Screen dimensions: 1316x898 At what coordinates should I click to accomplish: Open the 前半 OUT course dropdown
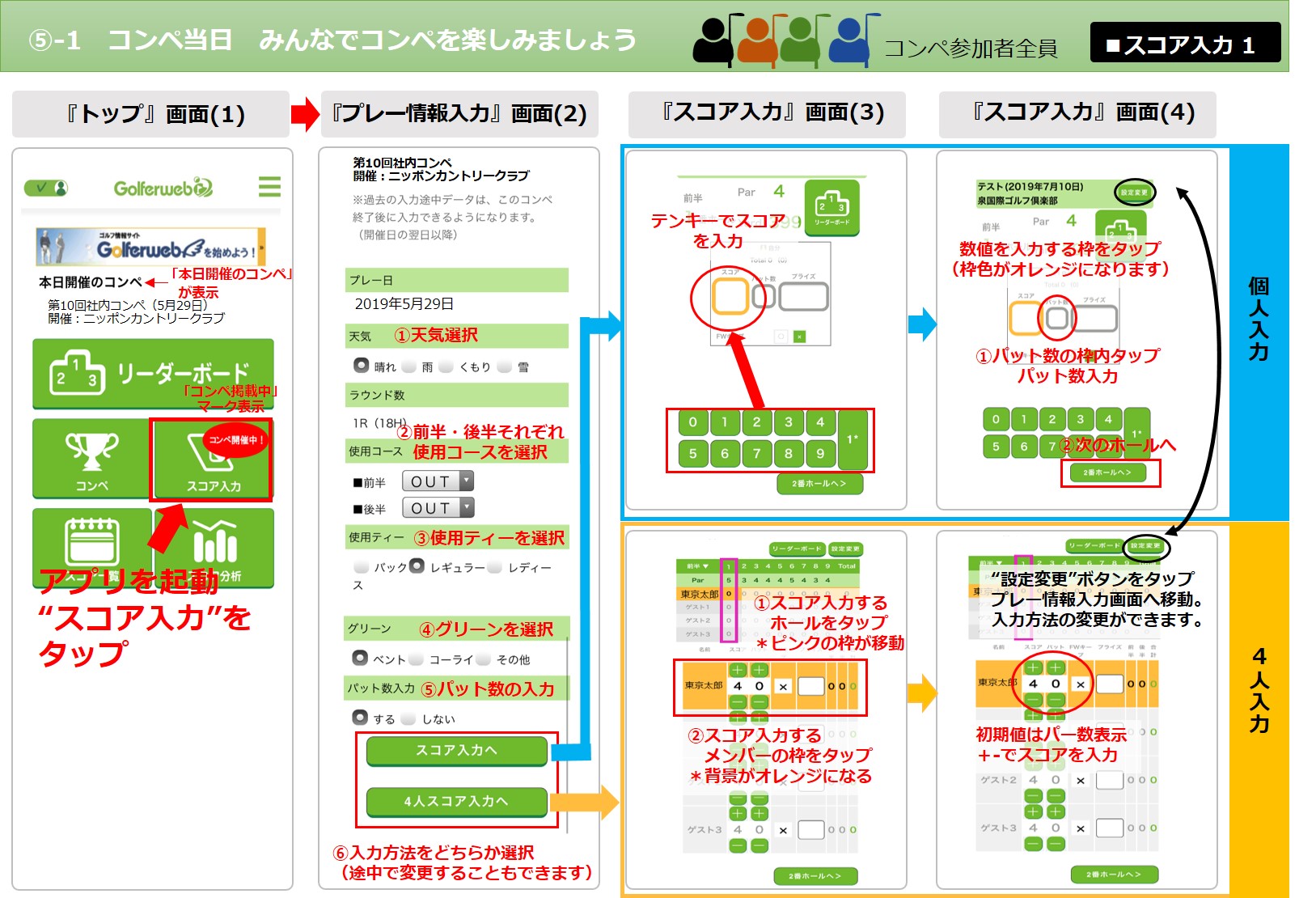pos(438,481)
